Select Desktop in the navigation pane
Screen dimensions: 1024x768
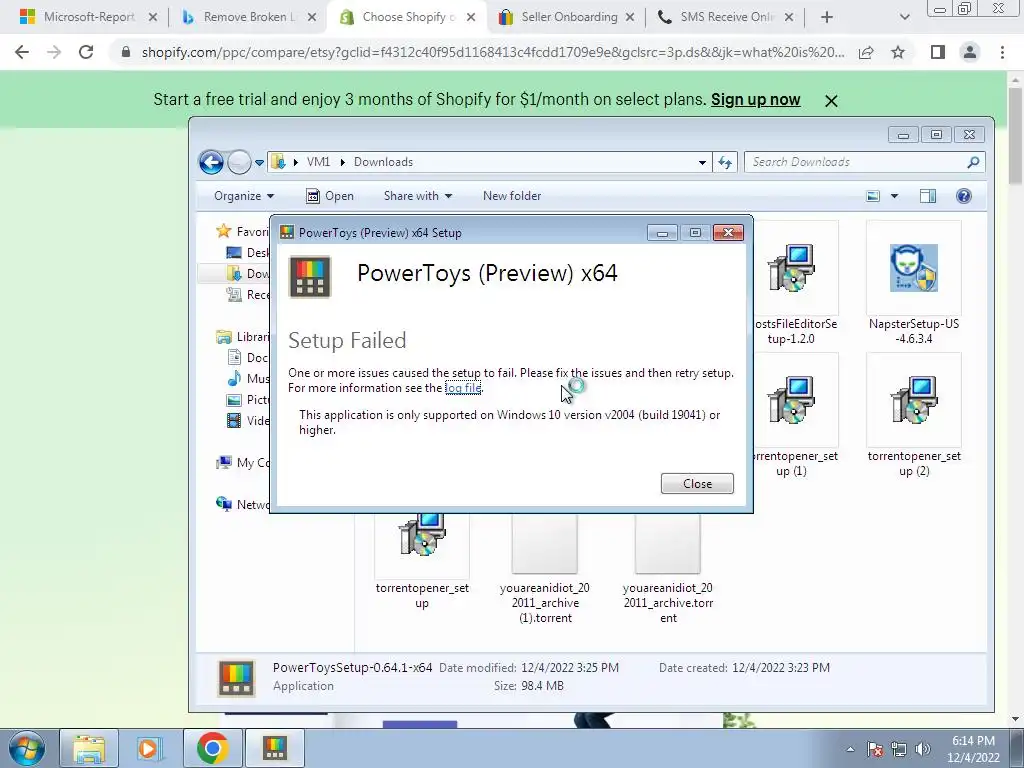248,253
